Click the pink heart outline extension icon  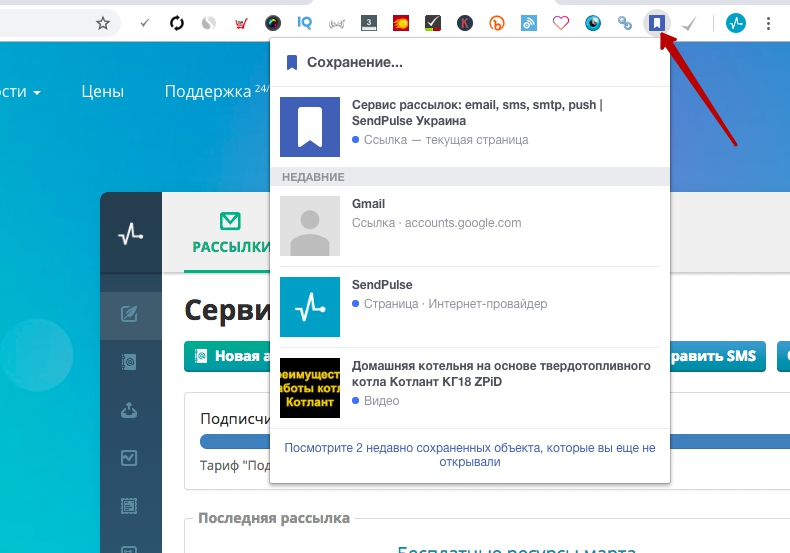(x=561, y=23)
